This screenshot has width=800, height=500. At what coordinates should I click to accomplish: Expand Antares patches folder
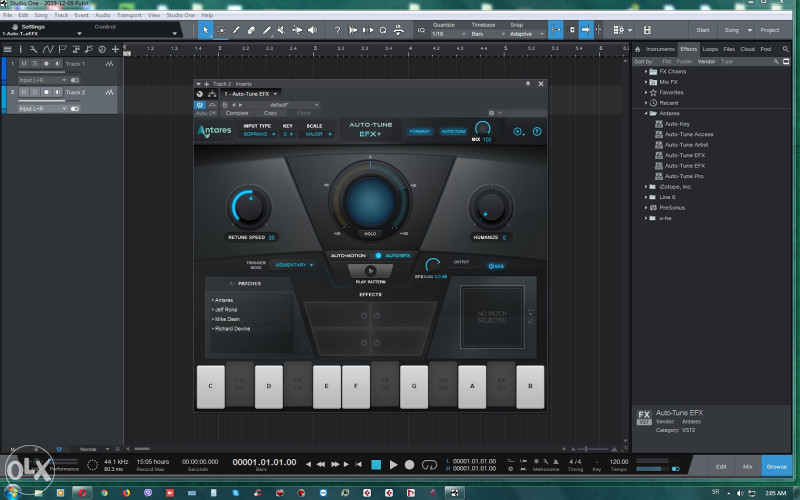(x=213, y=300)
